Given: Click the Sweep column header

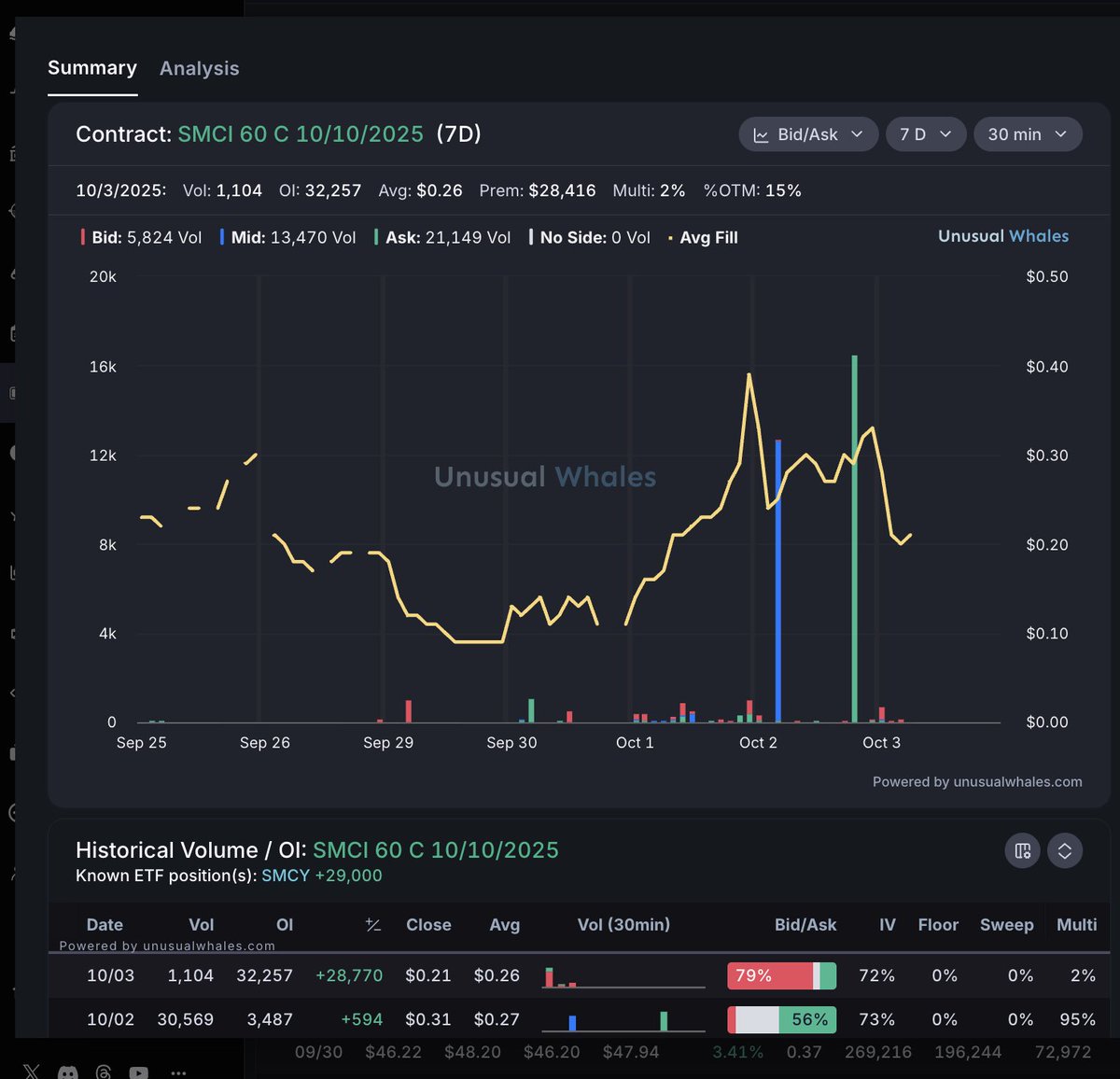Looking at the screenshot, I should coord(1007,925).
